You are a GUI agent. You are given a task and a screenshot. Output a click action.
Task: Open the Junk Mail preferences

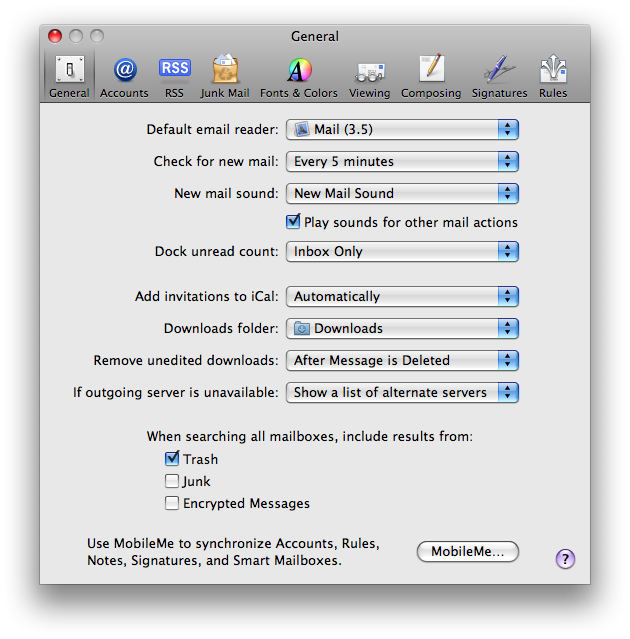pyautogui.click(x=225, y=76)
